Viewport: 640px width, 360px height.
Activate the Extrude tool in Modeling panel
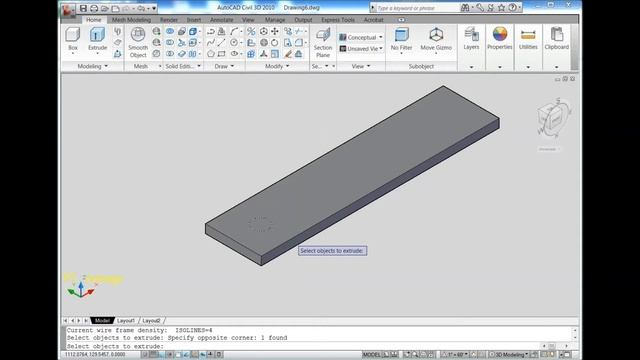[98, 39]
